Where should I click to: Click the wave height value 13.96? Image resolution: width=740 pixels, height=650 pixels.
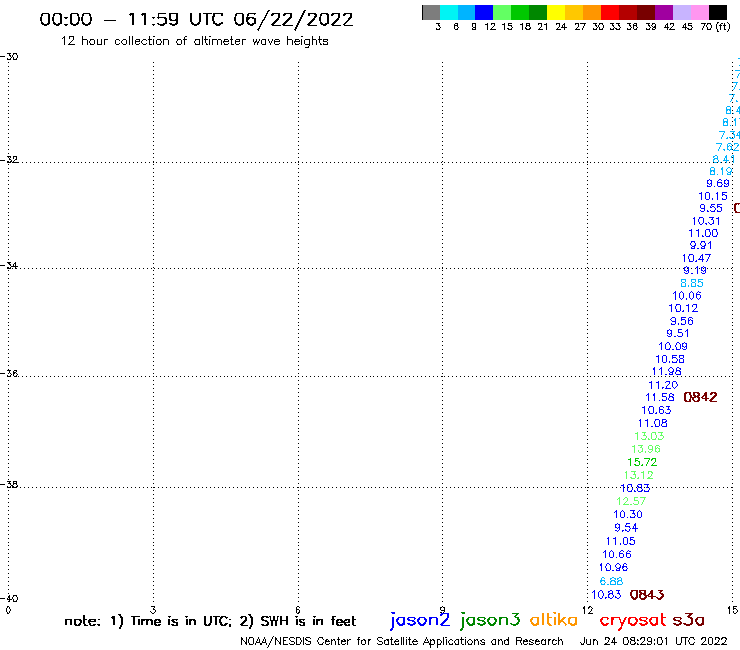click(x=646, y=449)
